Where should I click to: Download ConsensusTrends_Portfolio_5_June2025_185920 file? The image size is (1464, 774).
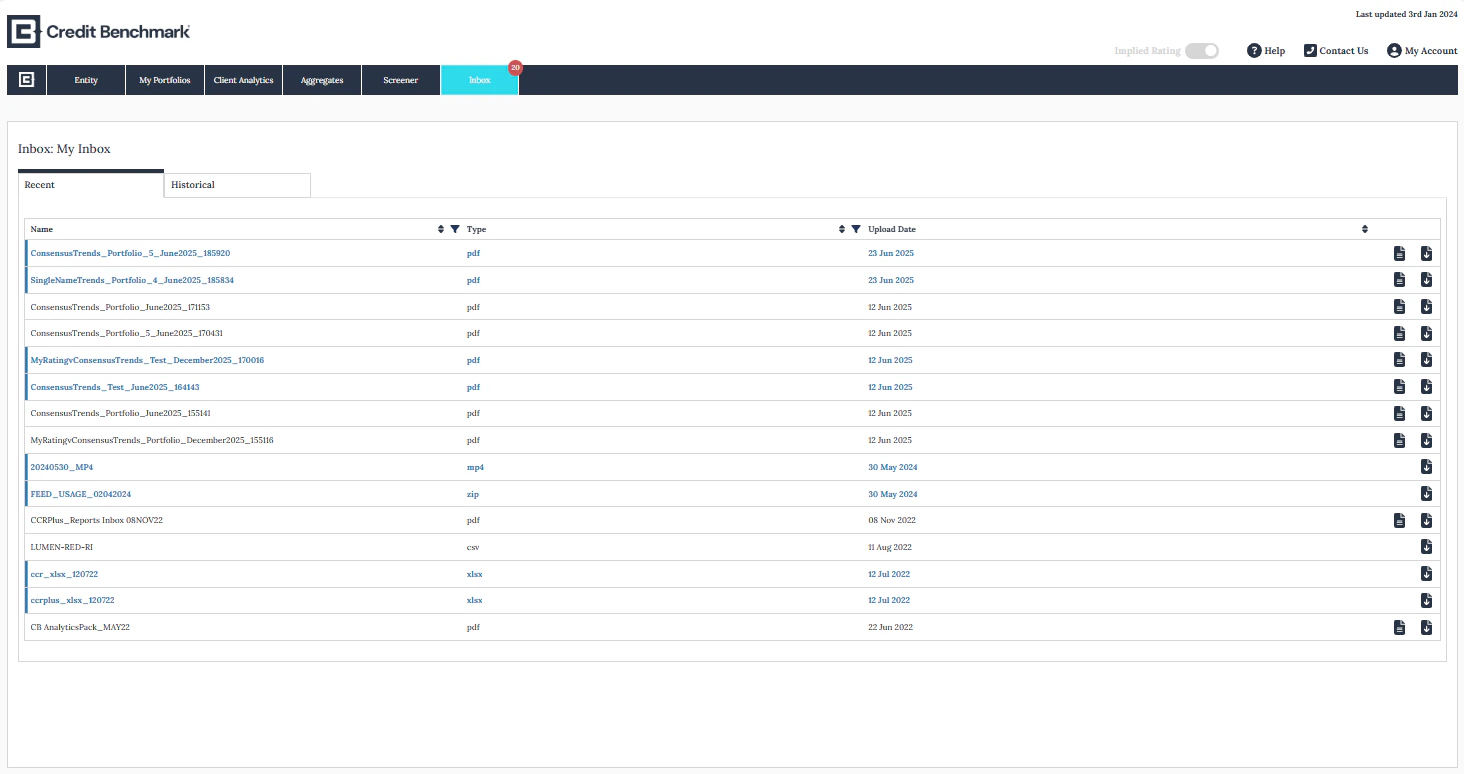1427,254
